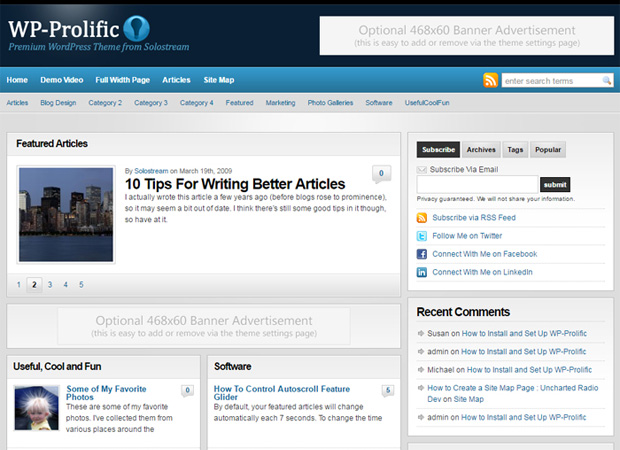Image resolution: width=620 pixels, height=450 pixels.
Task: Select Category 2 link
Action: tap(105, 103)
